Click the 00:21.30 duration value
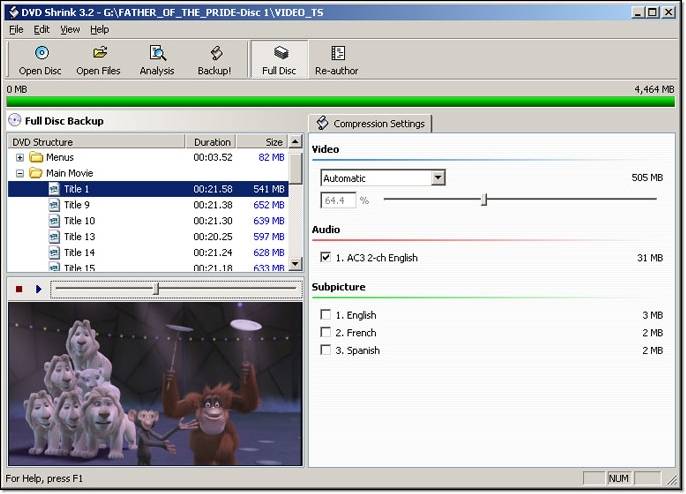 click(213, 221)
